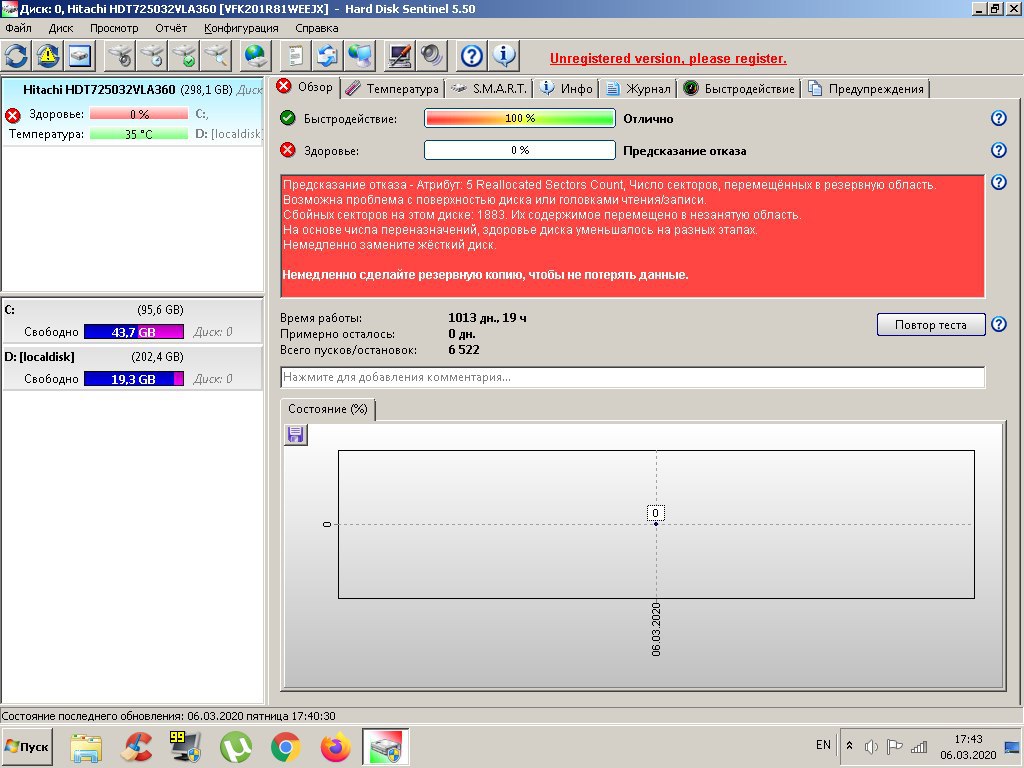
Task: Click the comment input field
Action: 632,377
